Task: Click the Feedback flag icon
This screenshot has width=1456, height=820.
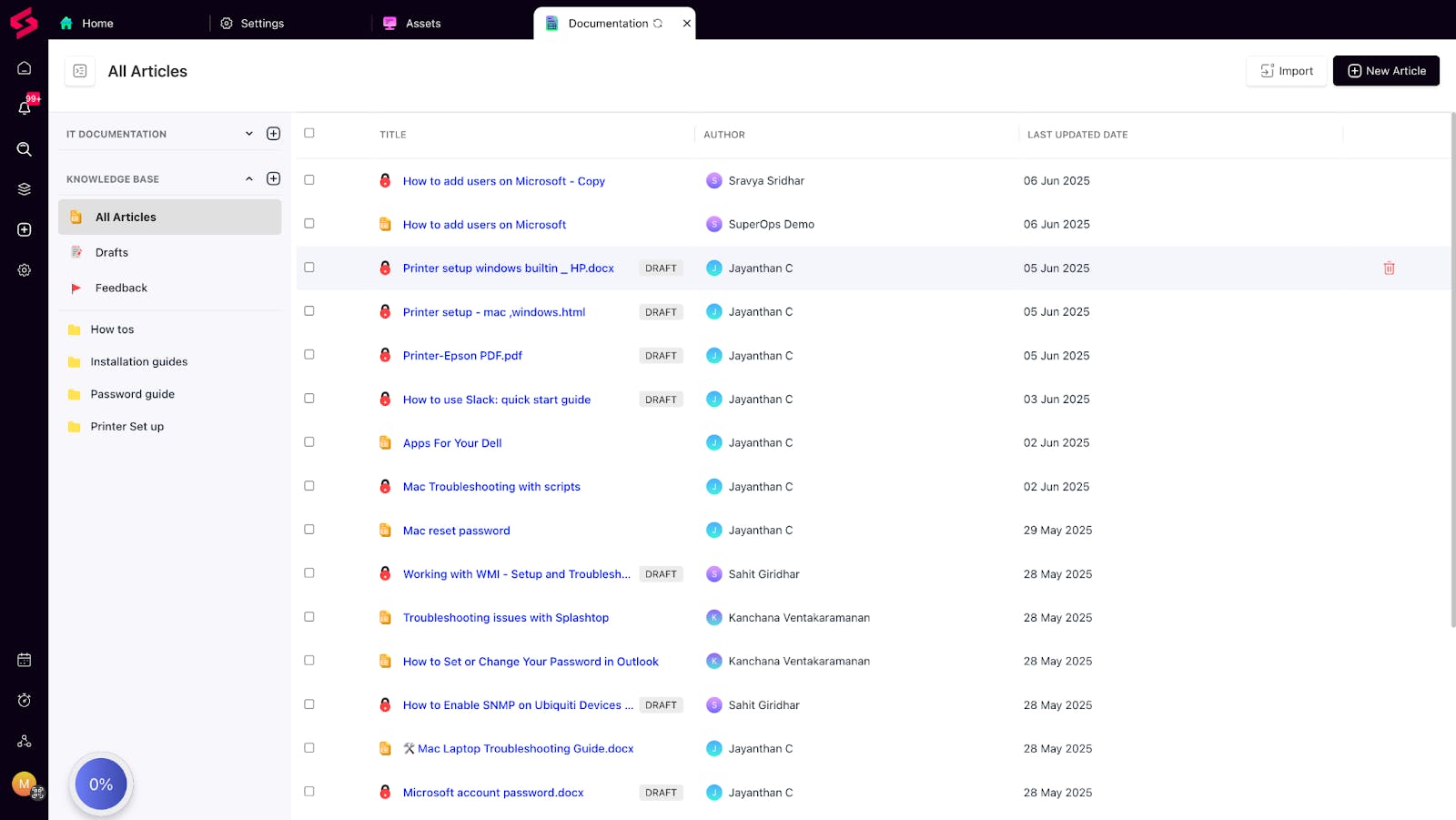Action: point(76,288)
